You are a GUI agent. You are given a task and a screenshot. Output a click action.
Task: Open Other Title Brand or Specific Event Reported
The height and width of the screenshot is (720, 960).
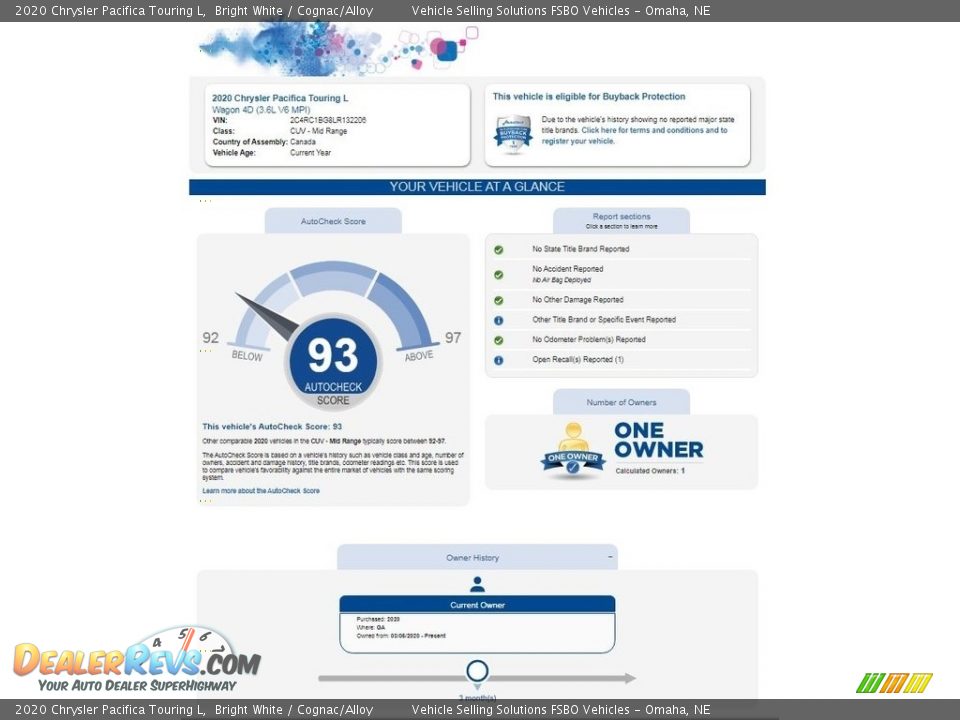coord(604,320)
